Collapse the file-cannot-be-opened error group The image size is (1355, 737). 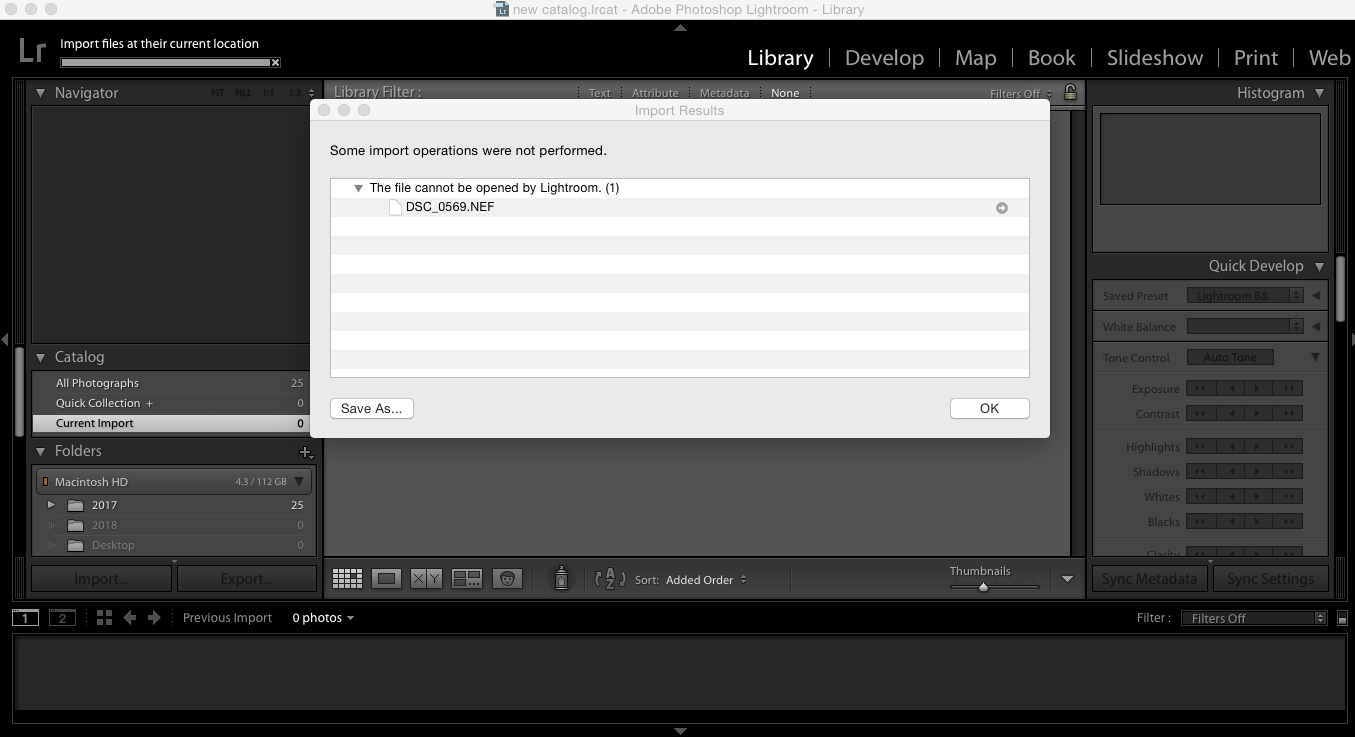point(358,188)
